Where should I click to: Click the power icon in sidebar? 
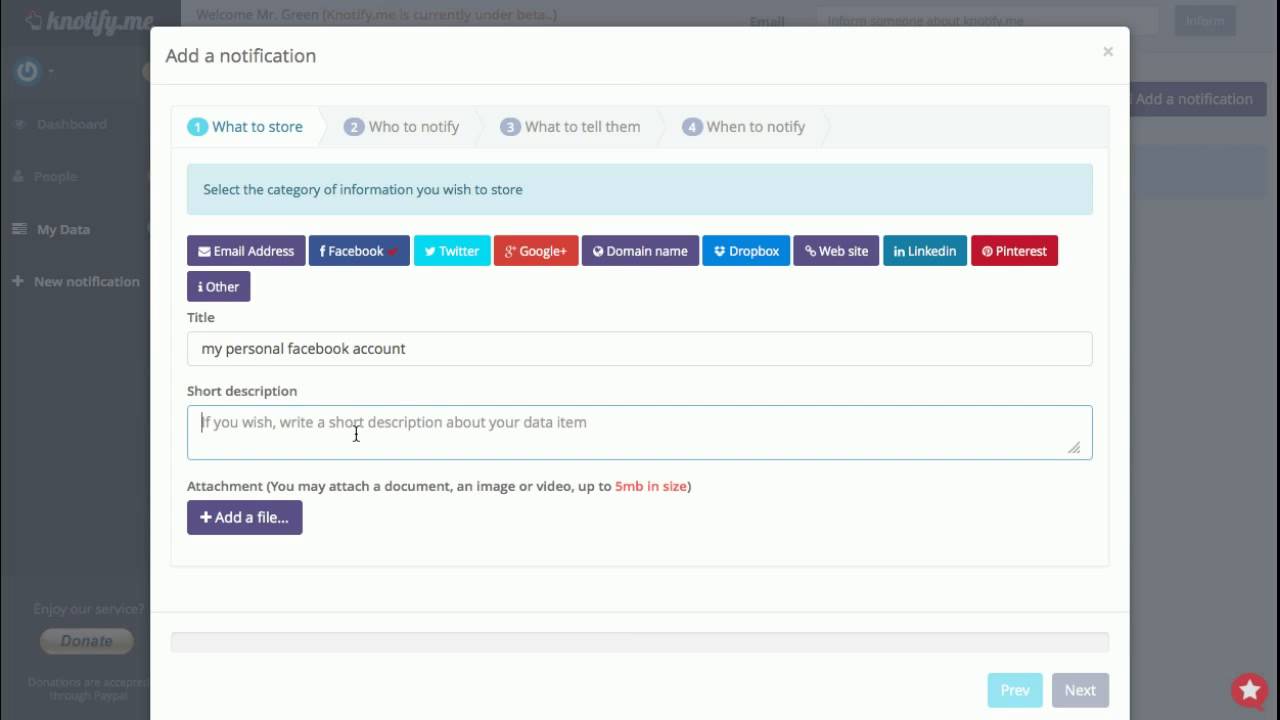[x=27, y=71]
